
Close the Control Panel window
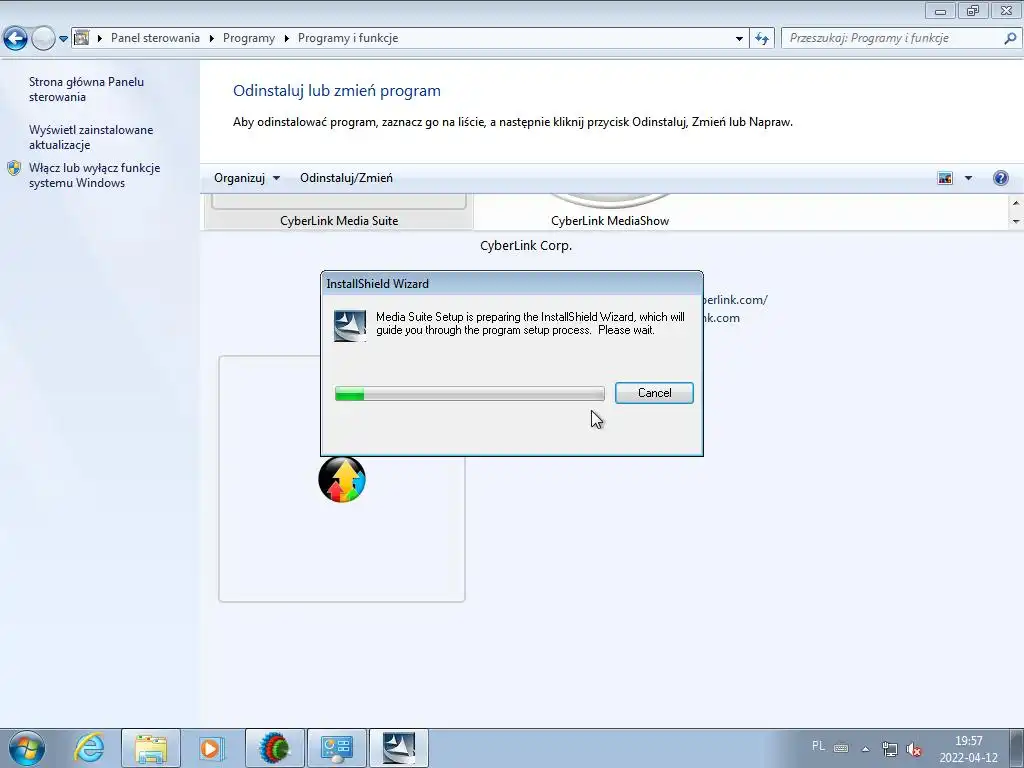tap(1006, 10)
